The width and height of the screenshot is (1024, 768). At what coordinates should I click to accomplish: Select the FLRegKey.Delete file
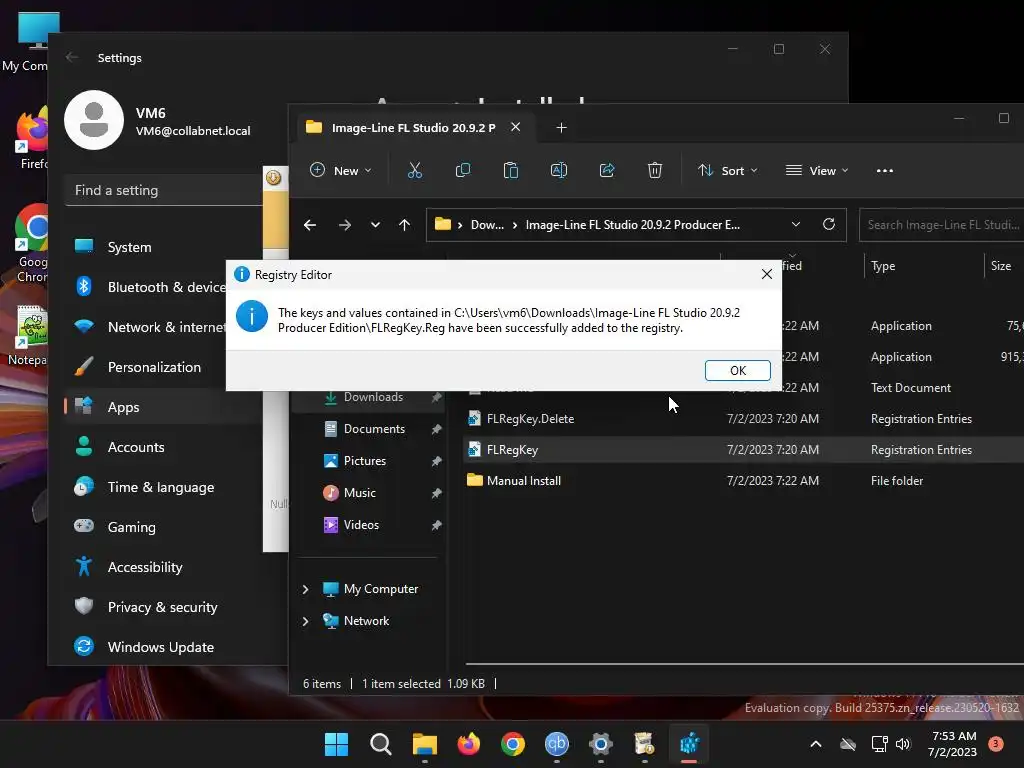coord(530,419)
